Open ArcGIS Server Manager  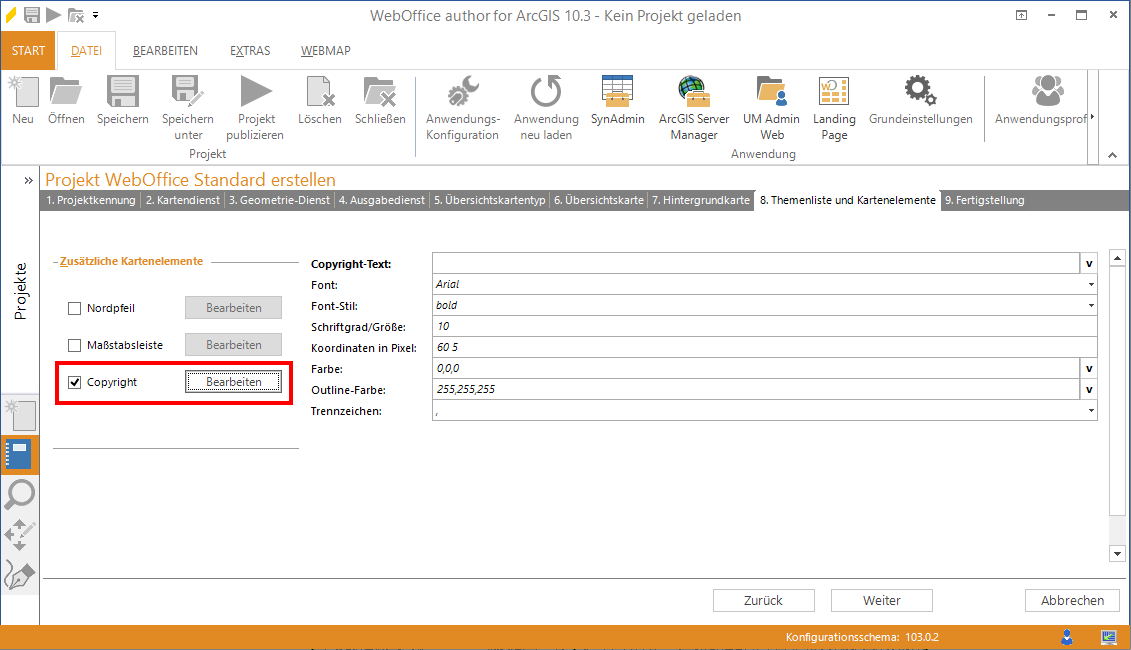693,92
